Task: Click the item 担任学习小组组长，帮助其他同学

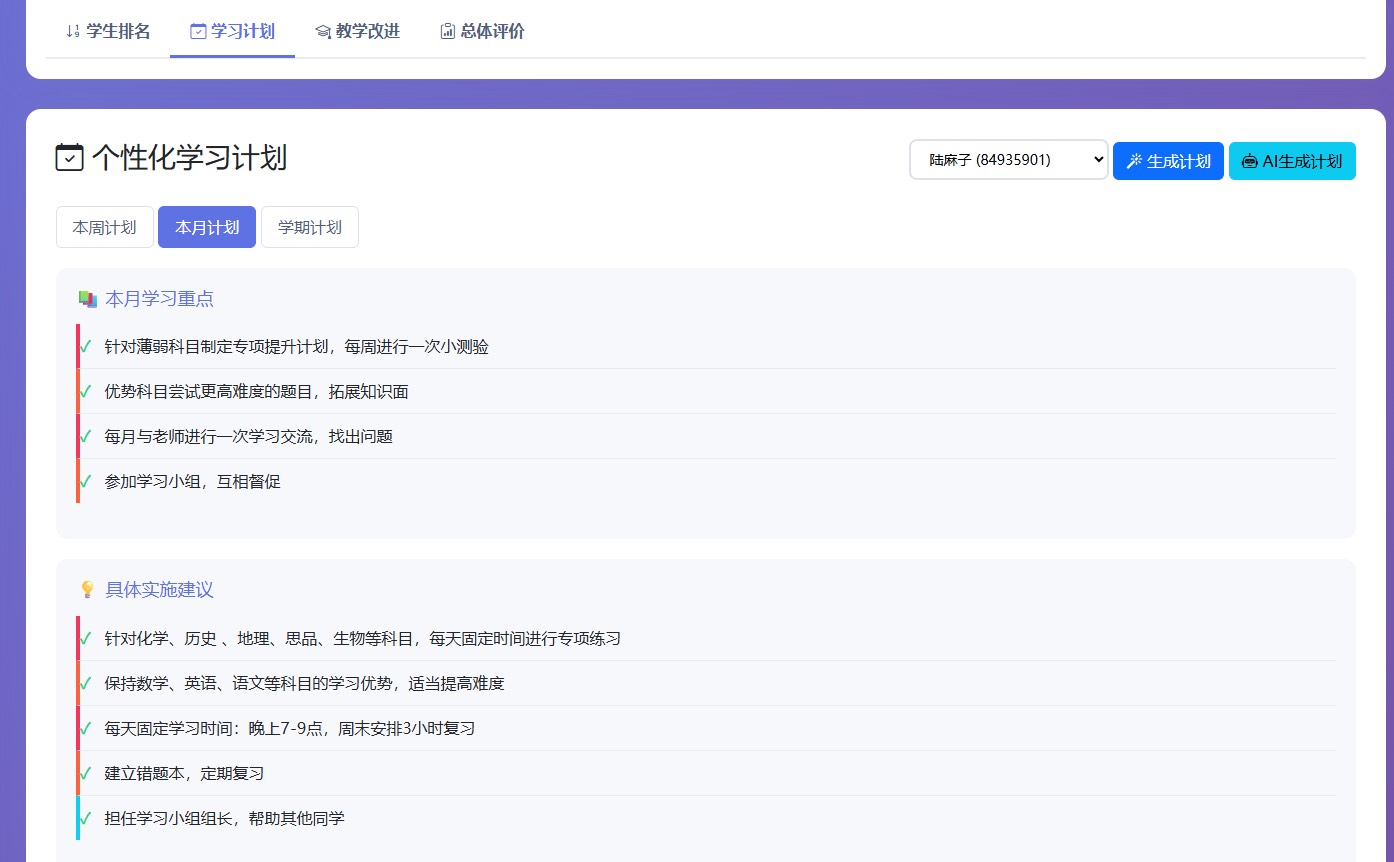Action: (224, 818)
